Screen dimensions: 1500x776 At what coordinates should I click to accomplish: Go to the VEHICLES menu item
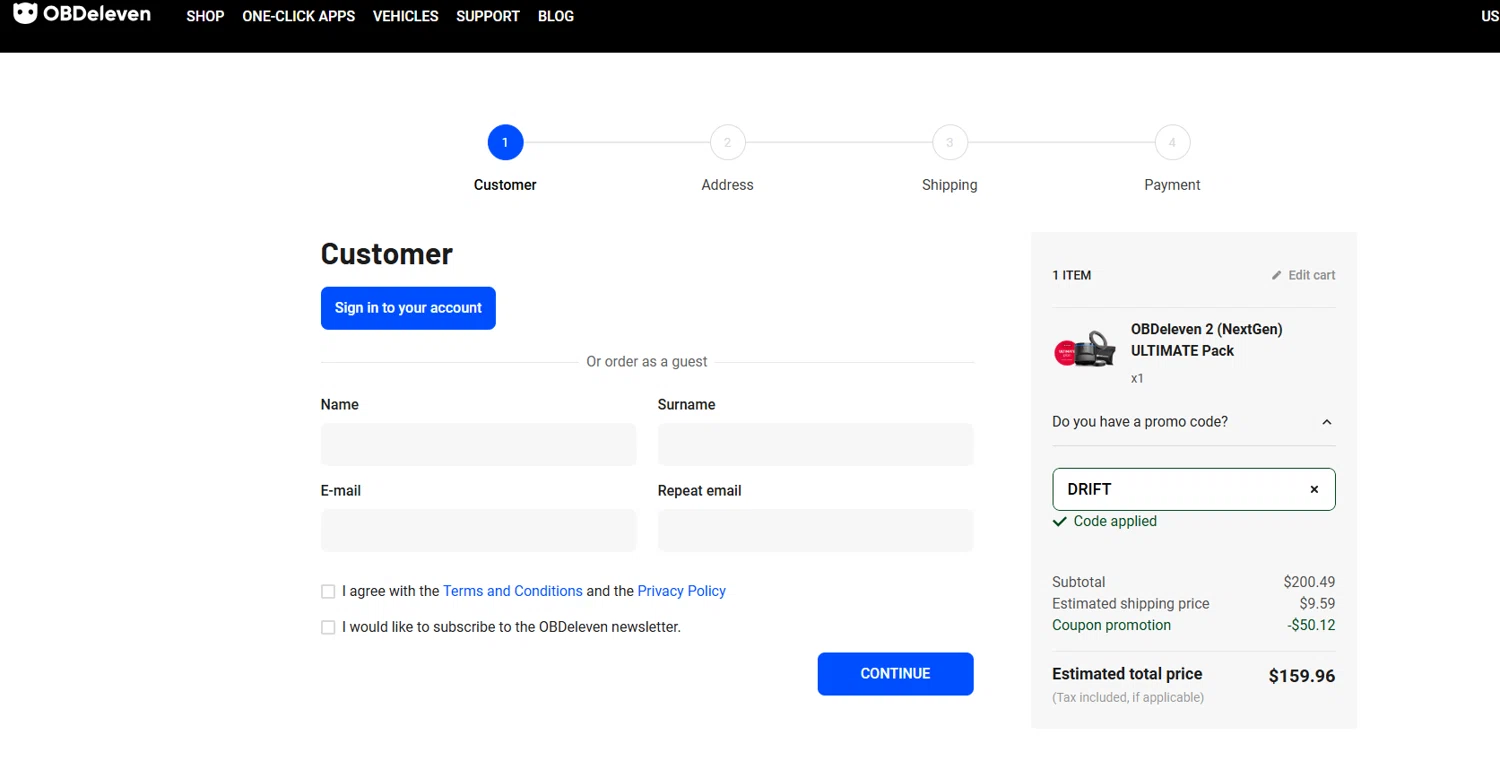(x=405, y=16)
